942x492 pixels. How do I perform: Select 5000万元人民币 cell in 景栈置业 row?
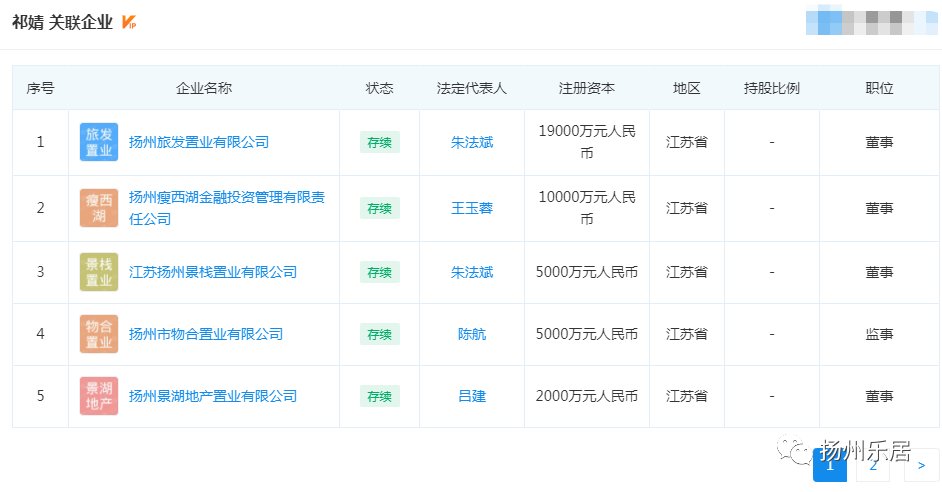click(x=587, y=272)
